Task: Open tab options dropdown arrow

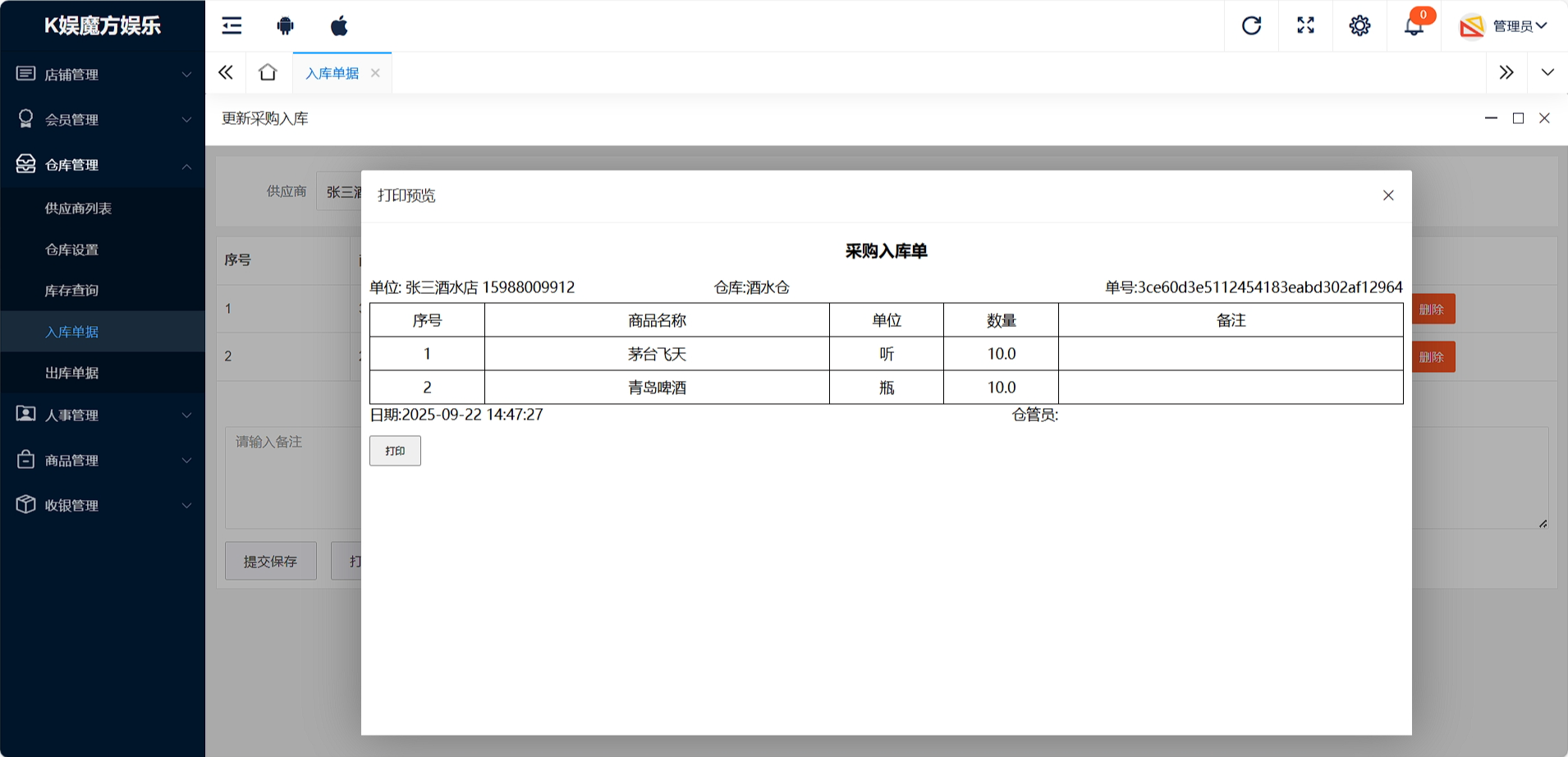Action: [x=1547, y=73]
